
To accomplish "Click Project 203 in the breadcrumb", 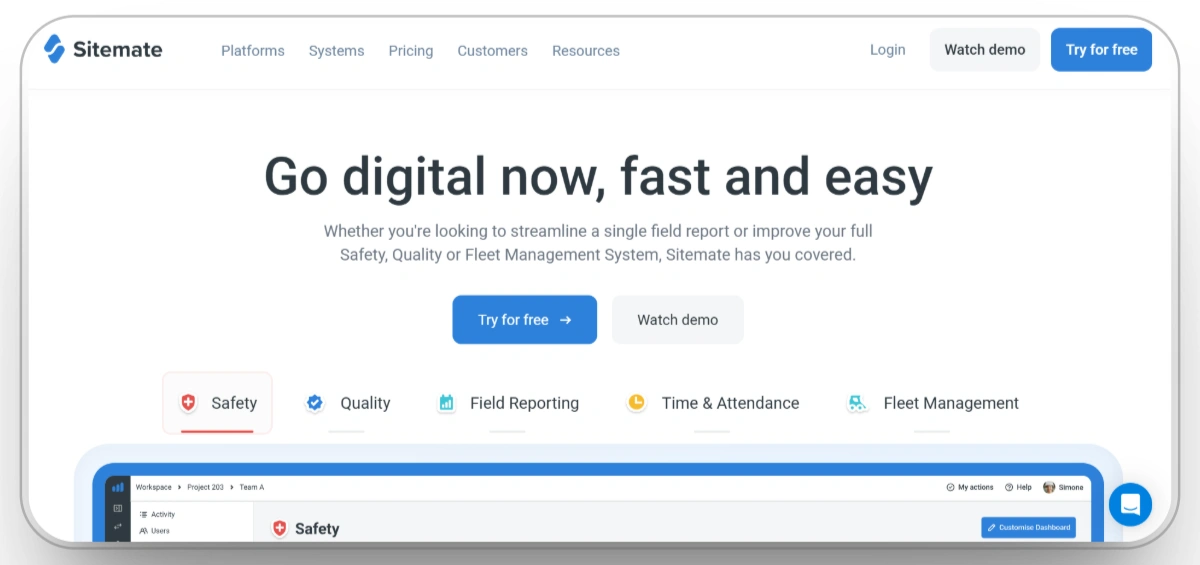I will (205, 487).
